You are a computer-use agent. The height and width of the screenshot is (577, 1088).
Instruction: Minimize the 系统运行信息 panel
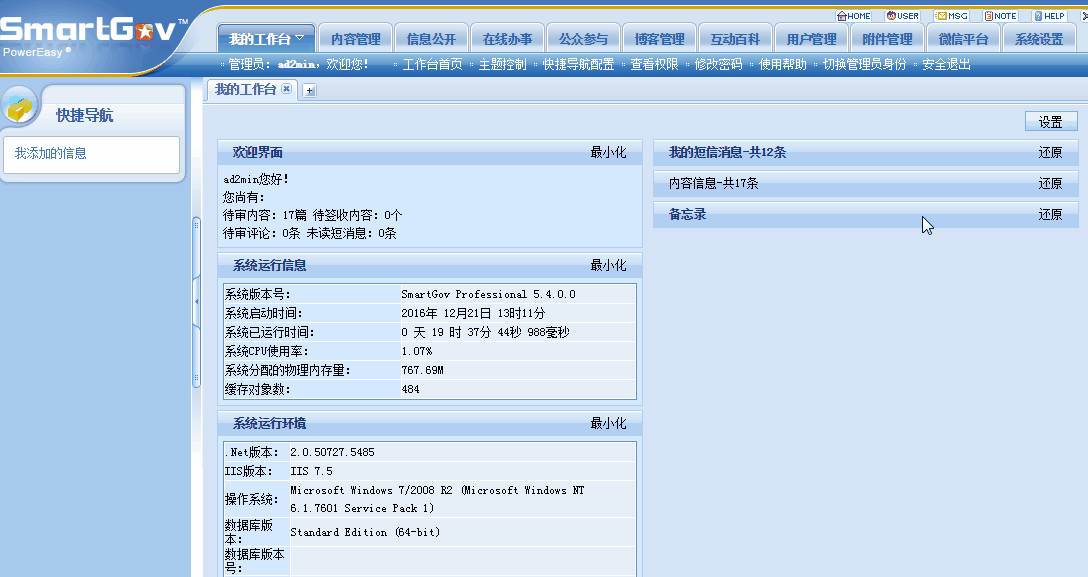(608, 266)
